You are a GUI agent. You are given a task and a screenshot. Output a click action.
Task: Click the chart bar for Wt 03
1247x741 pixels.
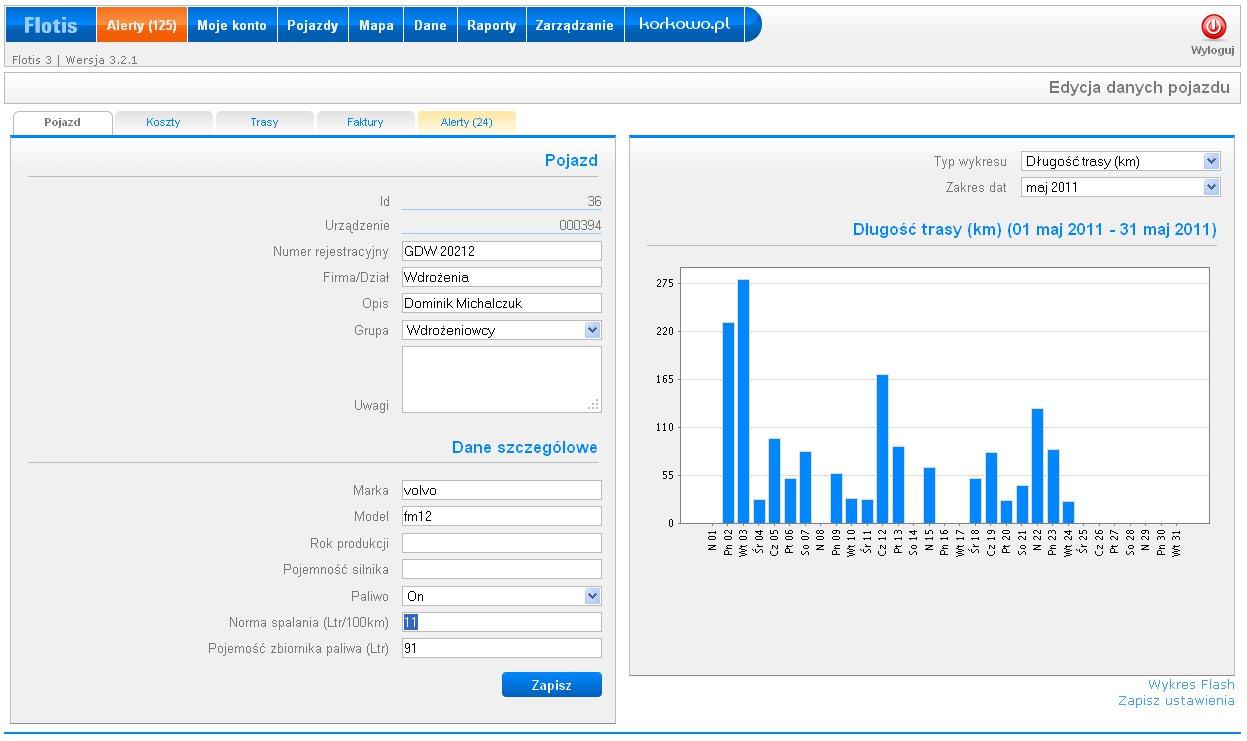(x=744, y=401)
